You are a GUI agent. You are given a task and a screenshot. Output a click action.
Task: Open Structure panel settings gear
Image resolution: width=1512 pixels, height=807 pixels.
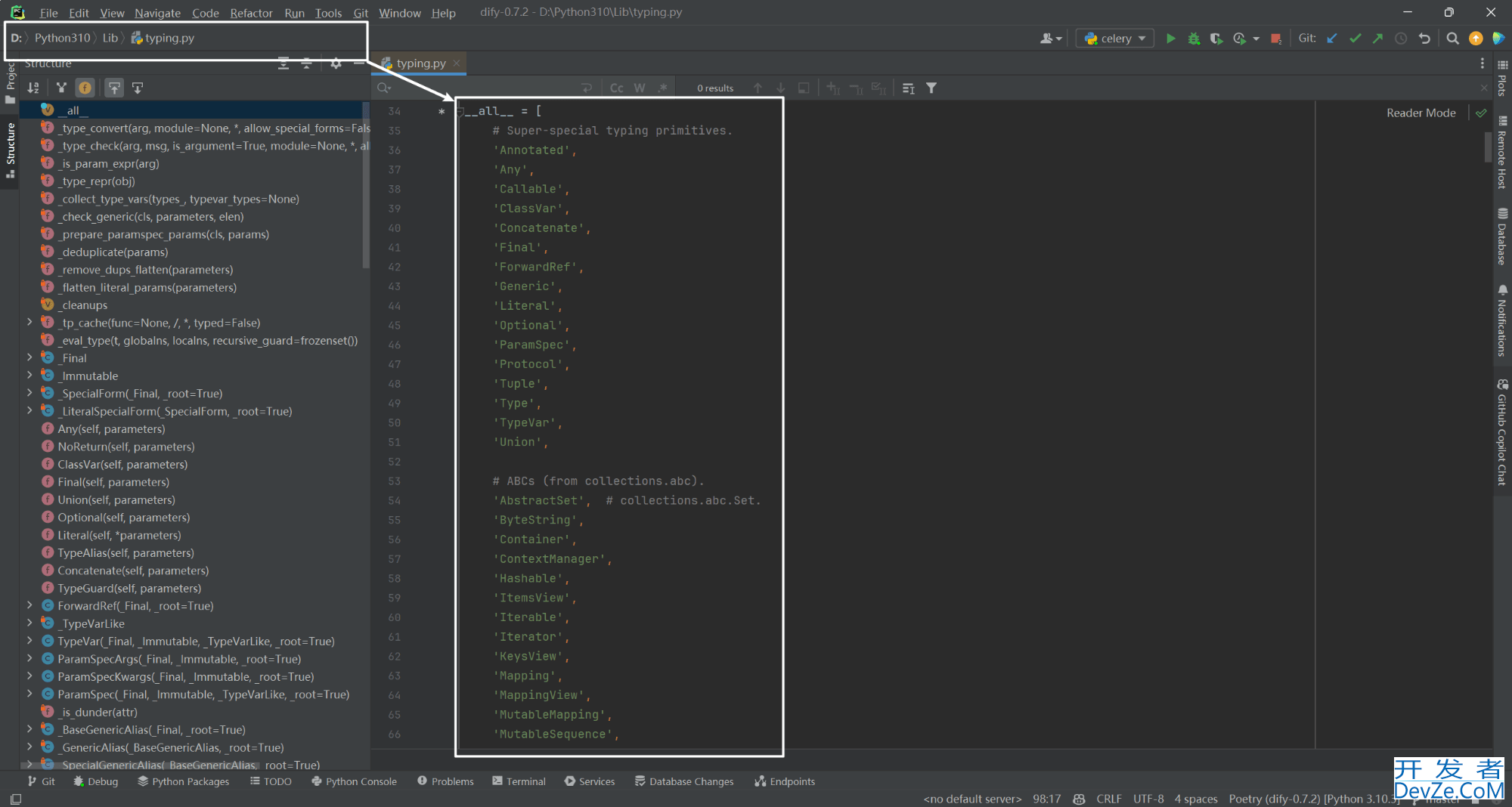click(x=336, y=63)
